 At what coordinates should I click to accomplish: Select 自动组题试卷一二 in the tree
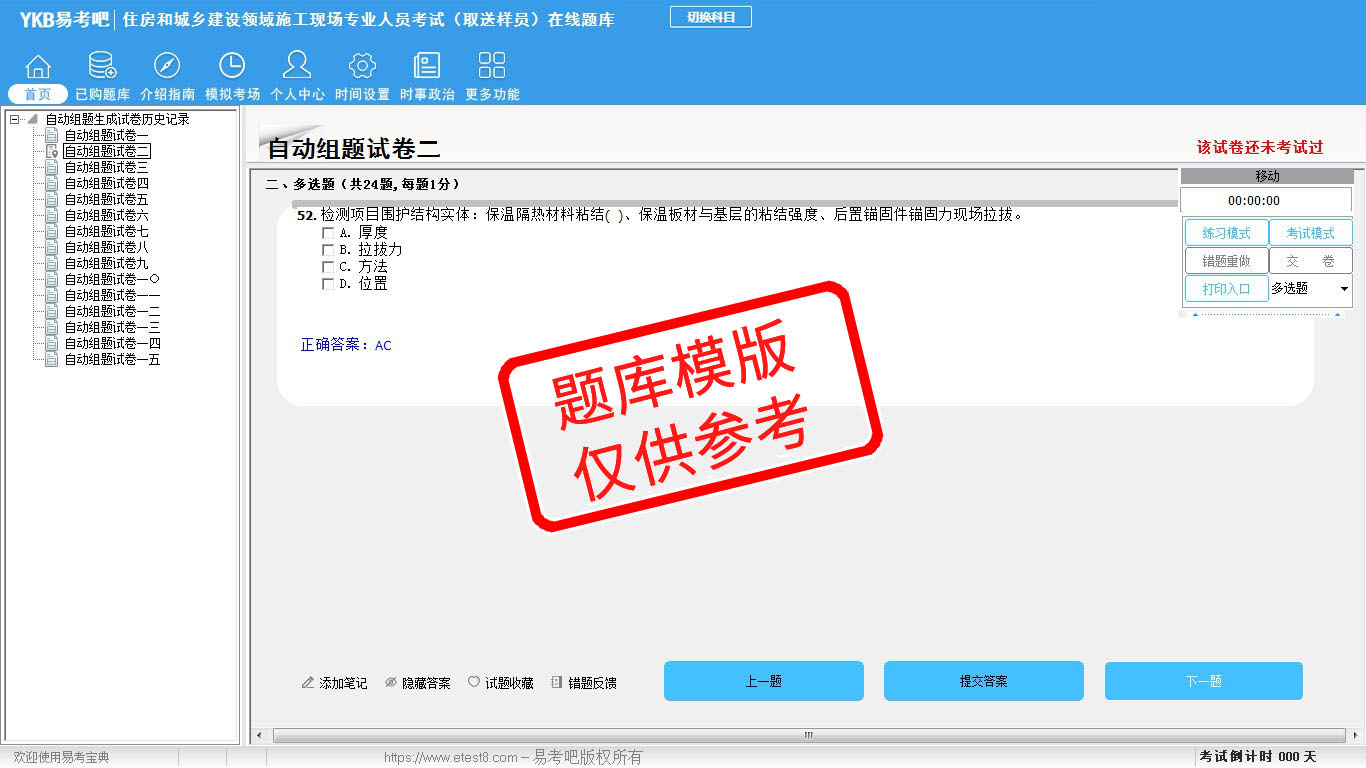pyautogui.click(x=112, y=311)
